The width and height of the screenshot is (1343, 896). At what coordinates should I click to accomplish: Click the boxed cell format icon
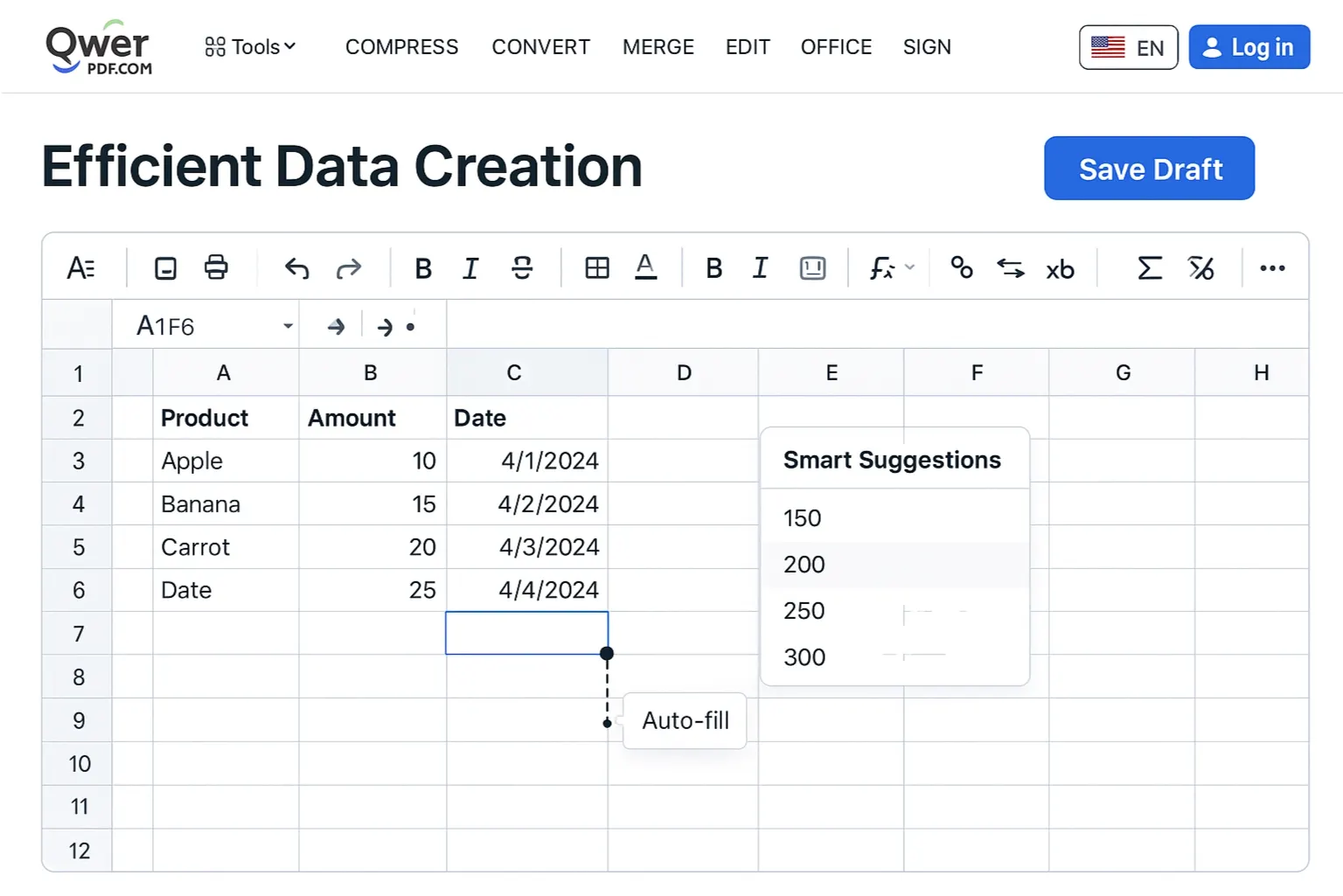coord(813,268)
